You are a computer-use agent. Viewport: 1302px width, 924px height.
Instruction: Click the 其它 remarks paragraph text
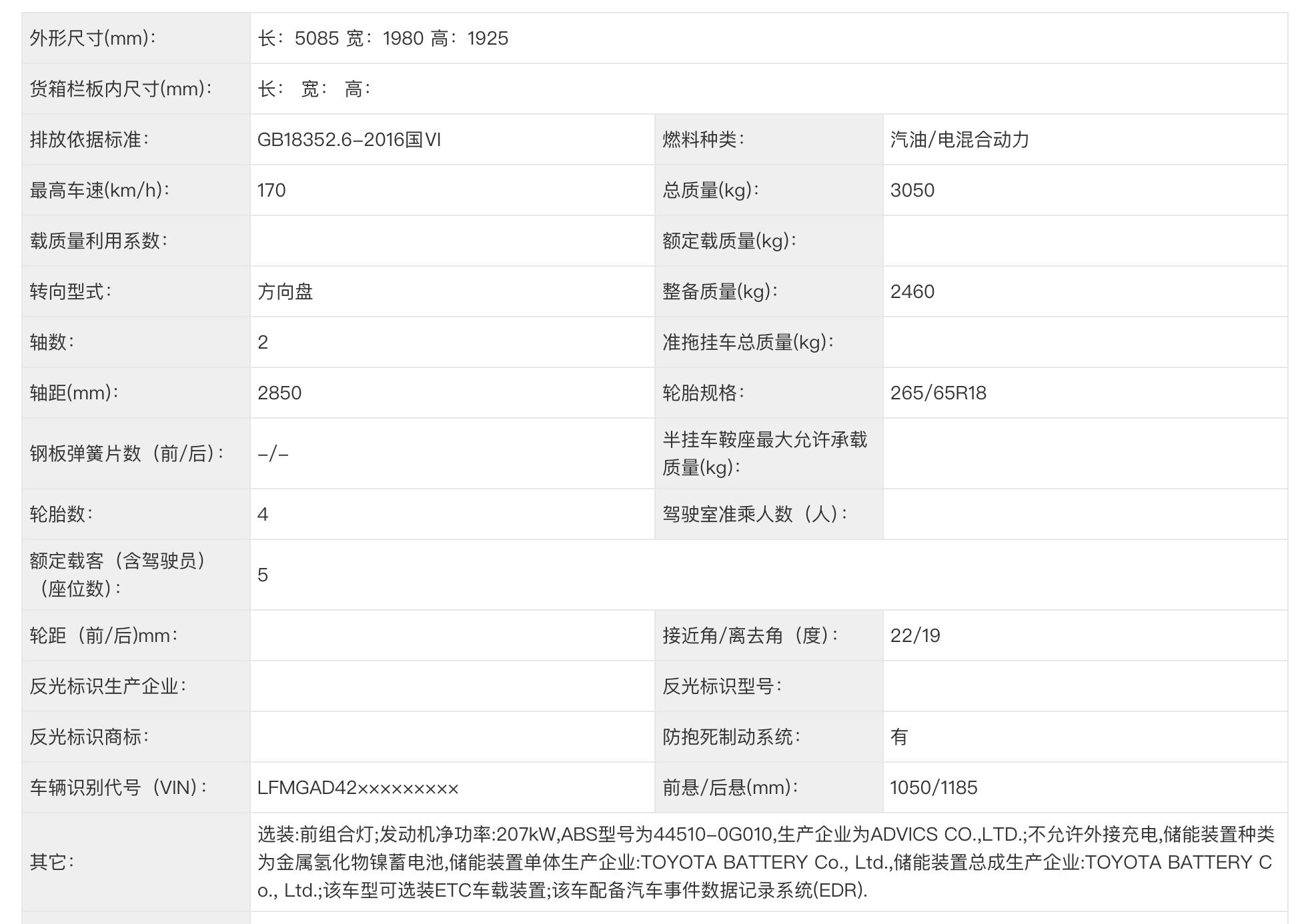(x=766, y=862)
